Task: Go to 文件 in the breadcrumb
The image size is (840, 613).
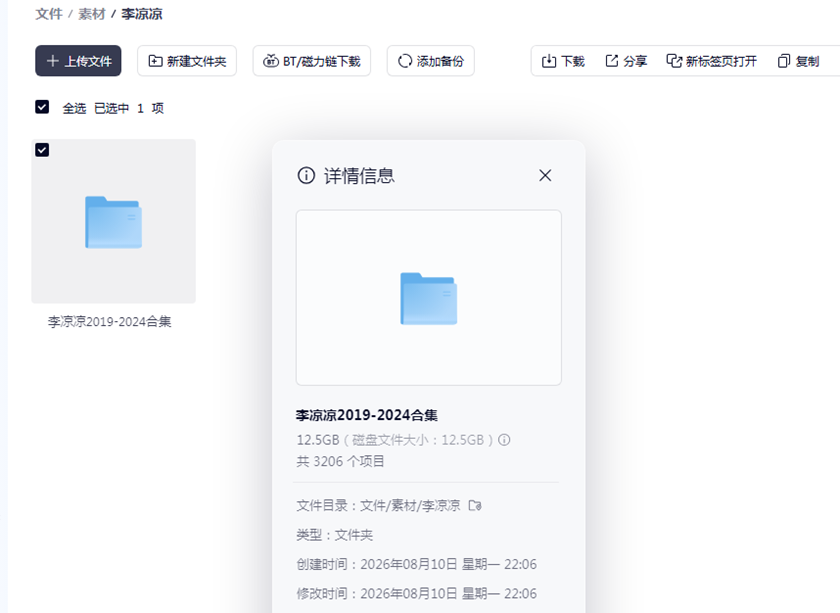Action: tap(49, 14)
